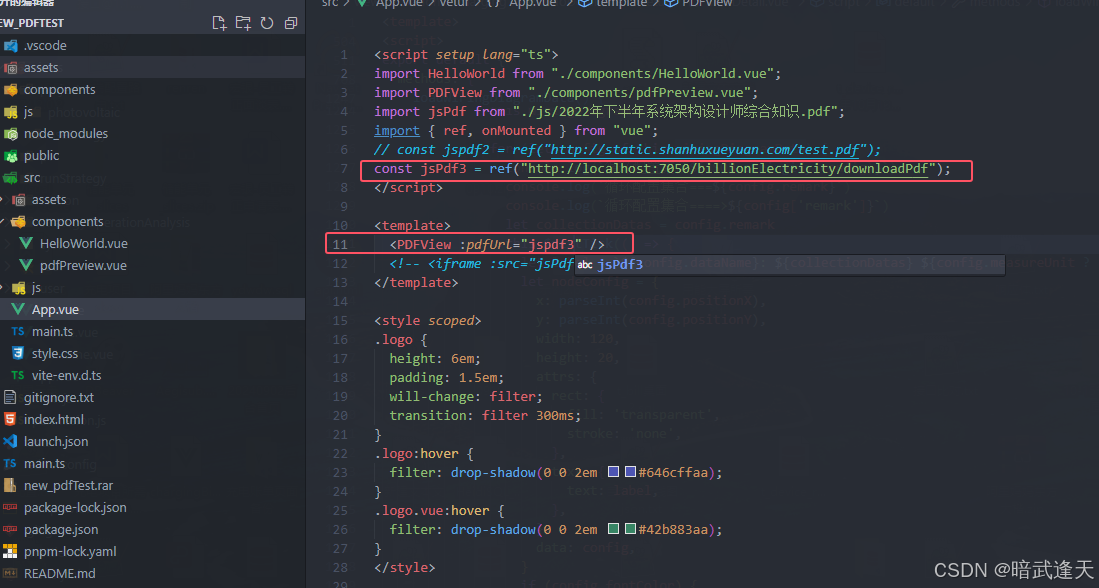Viewport: 1099px width, 588px height.
Task: Accept the jsPdf3 autocomplete suggestion
Action: point(790,264)
